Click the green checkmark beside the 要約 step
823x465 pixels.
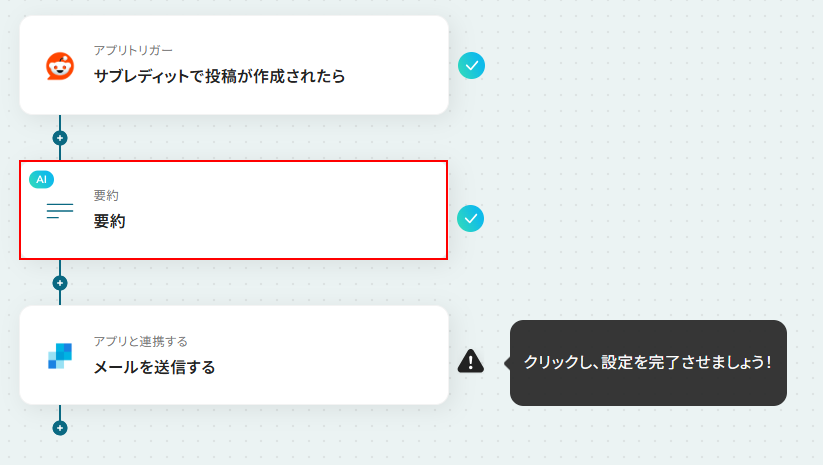pyautogui.click(x=471, y=218)
